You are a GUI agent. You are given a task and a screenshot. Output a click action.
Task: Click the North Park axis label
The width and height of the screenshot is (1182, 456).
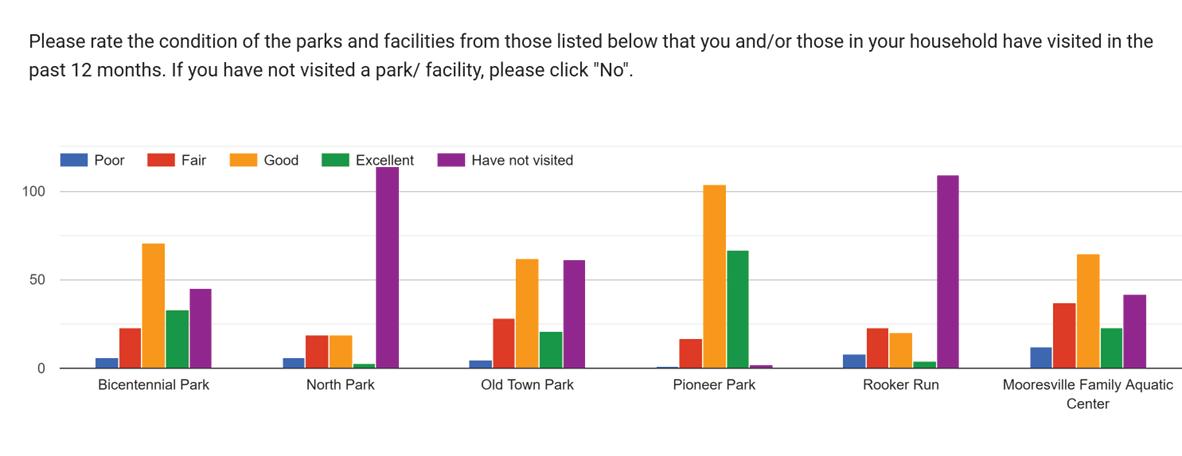[x=340, y=385]
